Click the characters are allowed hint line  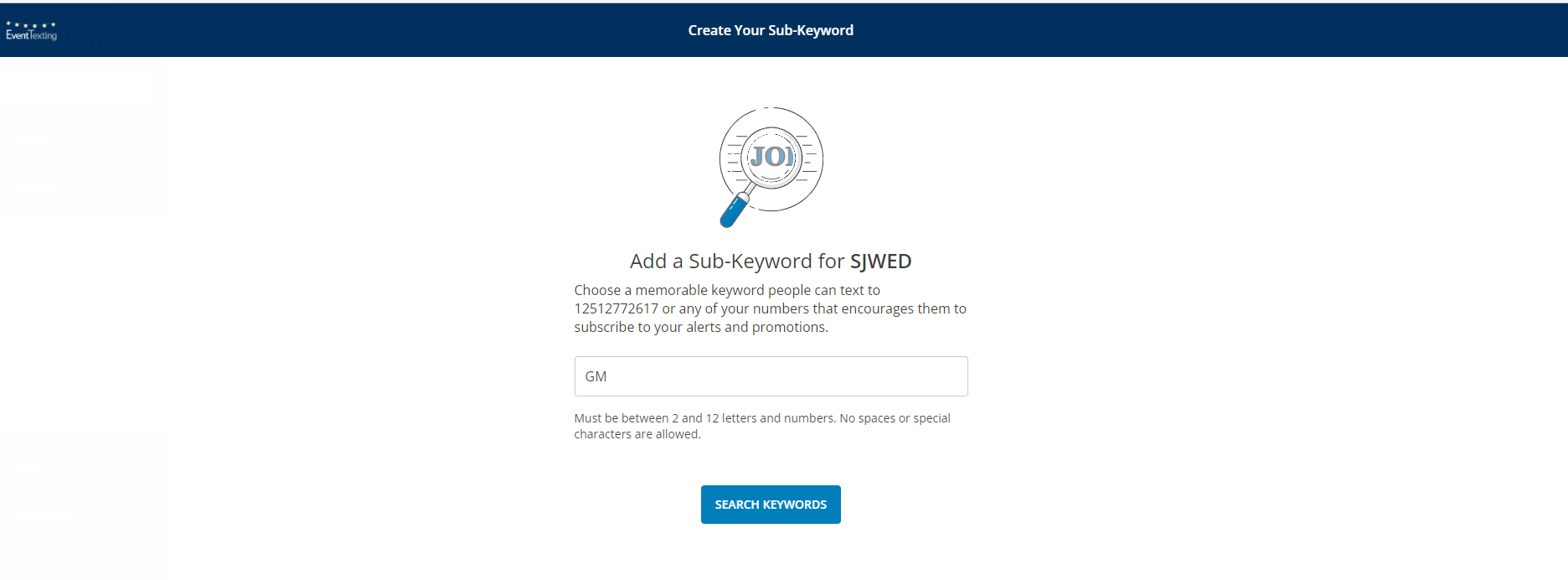coord(637,434)
